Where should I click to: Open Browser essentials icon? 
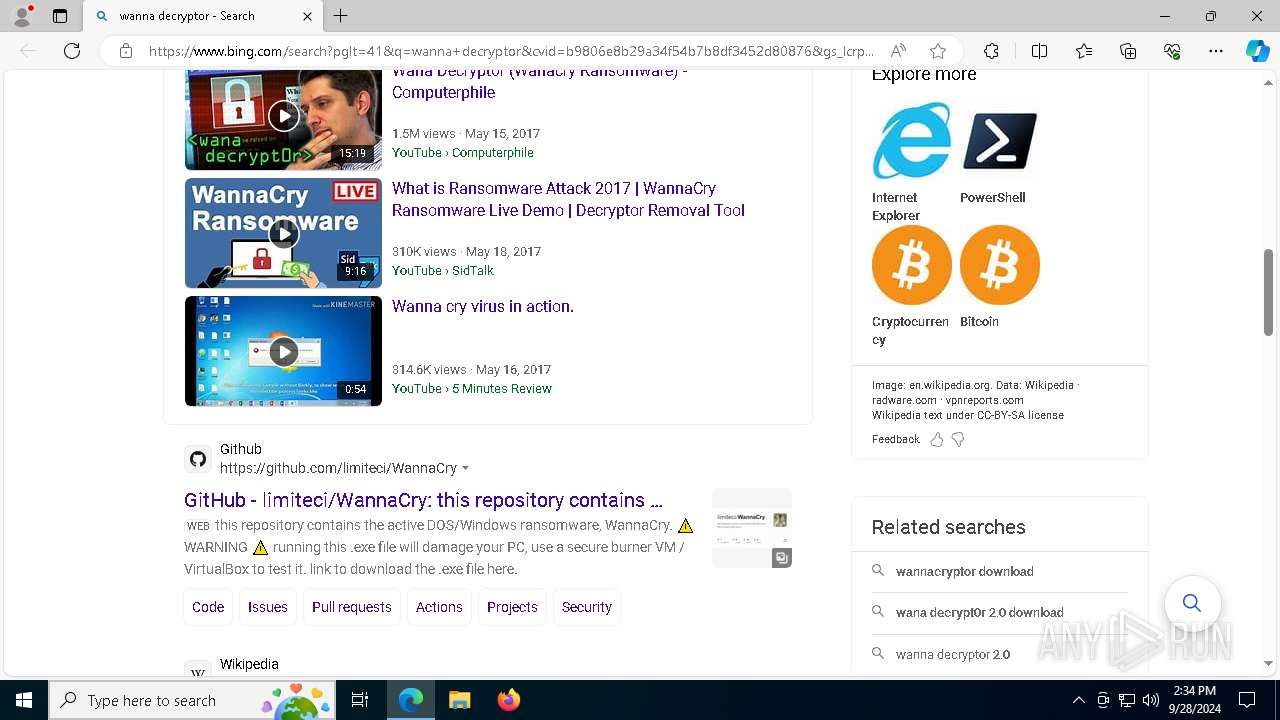pos(1172,51)
